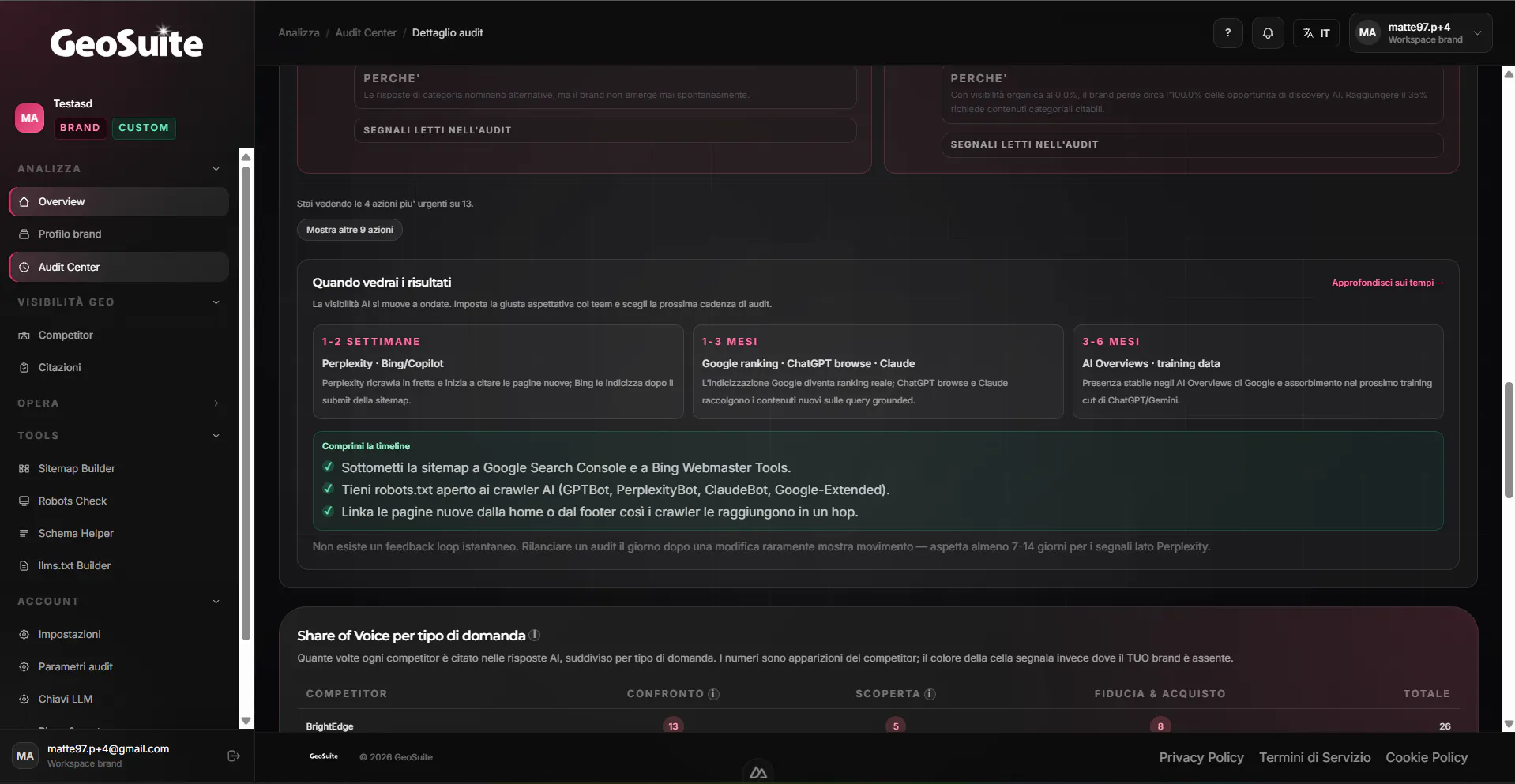Image resolution: width=1515 pixels, height=784 pixels.
Task: Click the info icon next to CONFRONTO column
Action: coord(713,694)
